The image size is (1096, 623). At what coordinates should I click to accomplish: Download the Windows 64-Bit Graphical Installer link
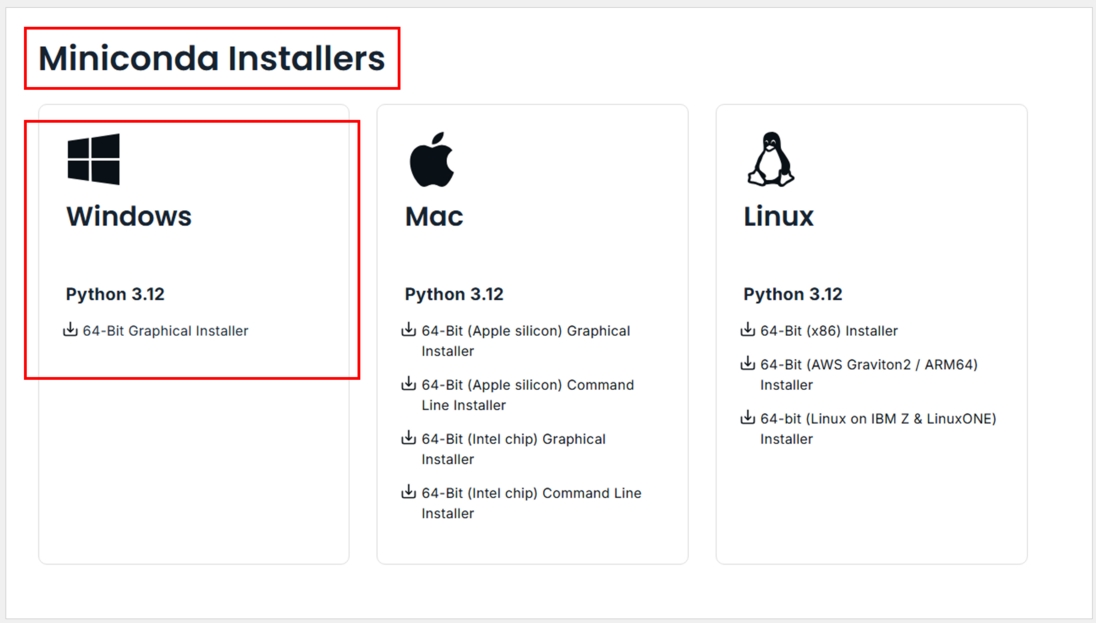click(166, 331)
